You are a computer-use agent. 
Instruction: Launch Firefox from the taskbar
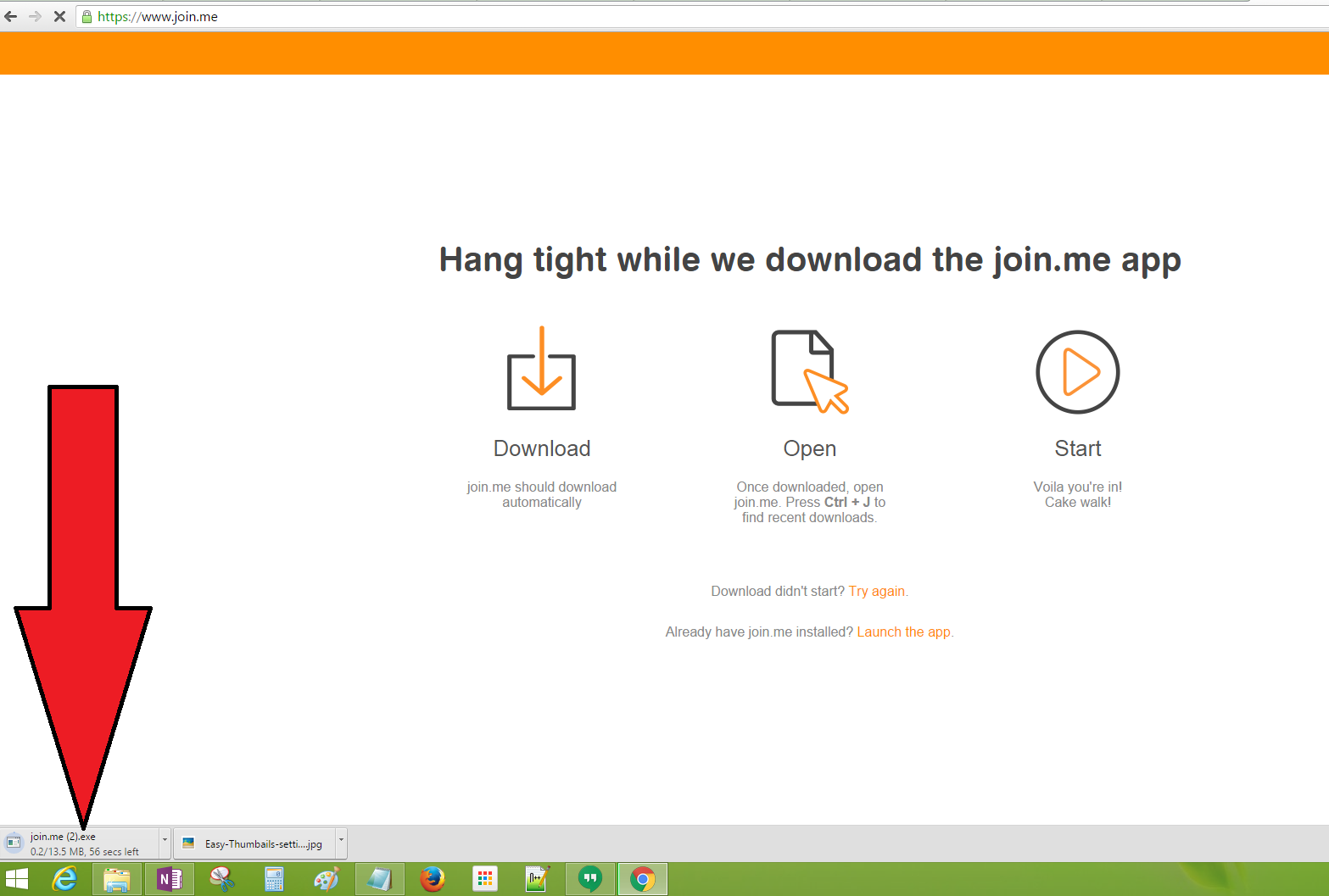pyautogui.click(x=433, y=879)
